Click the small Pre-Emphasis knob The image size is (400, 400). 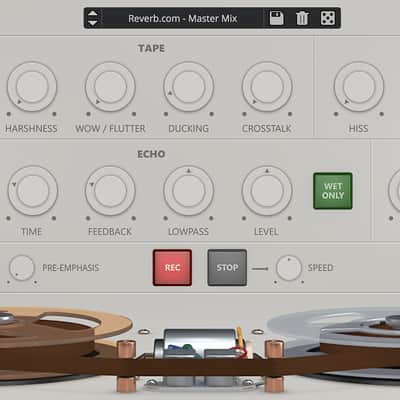coord(22,268)
